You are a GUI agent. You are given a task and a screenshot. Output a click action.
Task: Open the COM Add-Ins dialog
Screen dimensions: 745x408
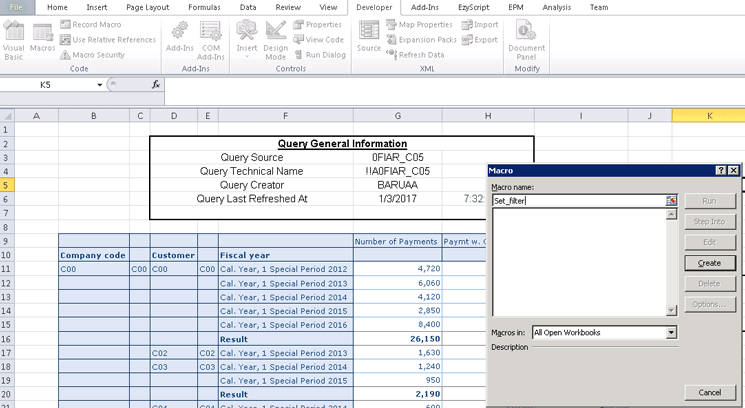coord(211,38)
